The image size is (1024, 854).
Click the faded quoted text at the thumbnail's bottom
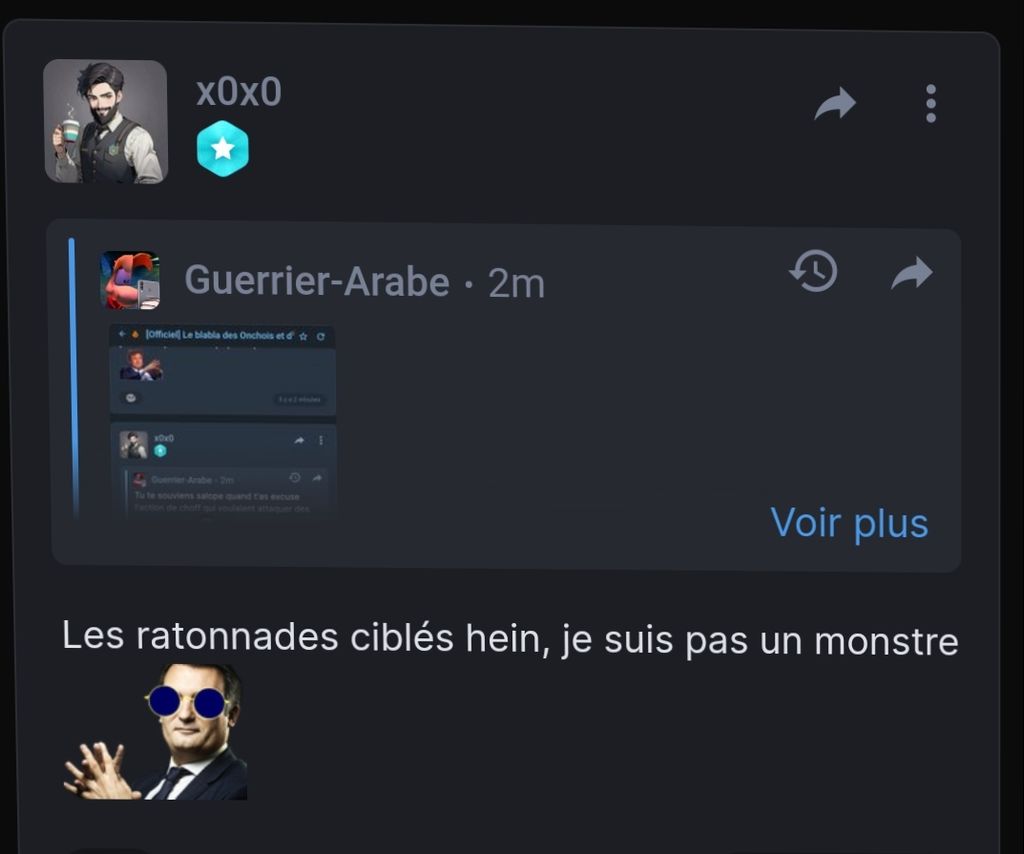click(222, 501)
